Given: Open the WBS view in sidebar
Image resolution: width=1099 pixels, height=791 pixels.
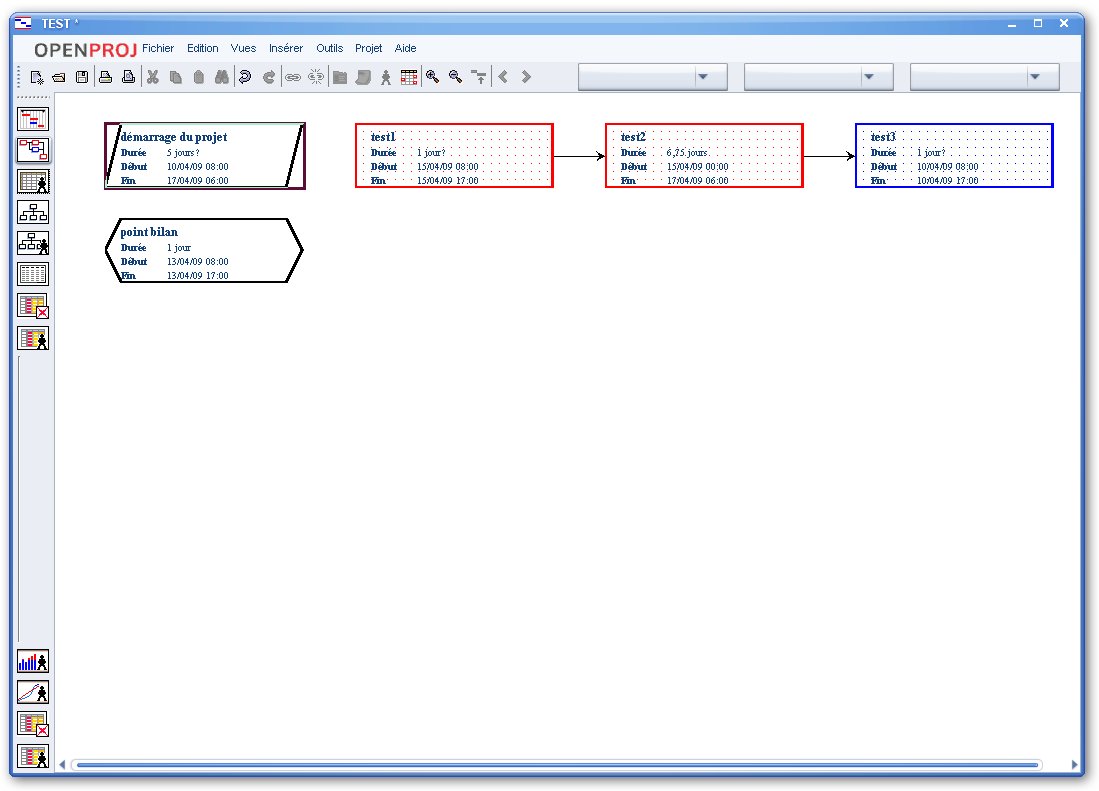Looking at the screenshot, I should point(33,212).
